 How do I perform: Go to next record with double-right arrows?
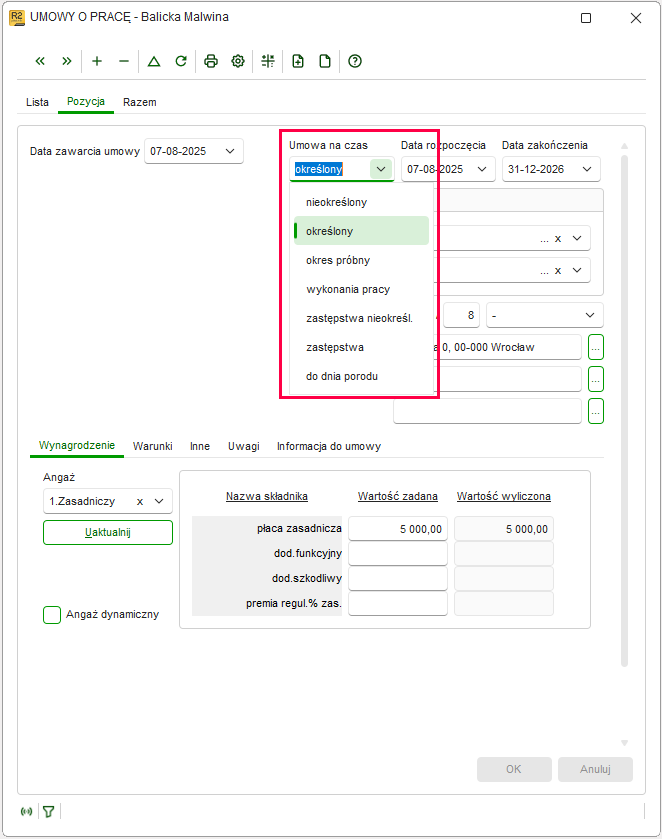[66, 61]
